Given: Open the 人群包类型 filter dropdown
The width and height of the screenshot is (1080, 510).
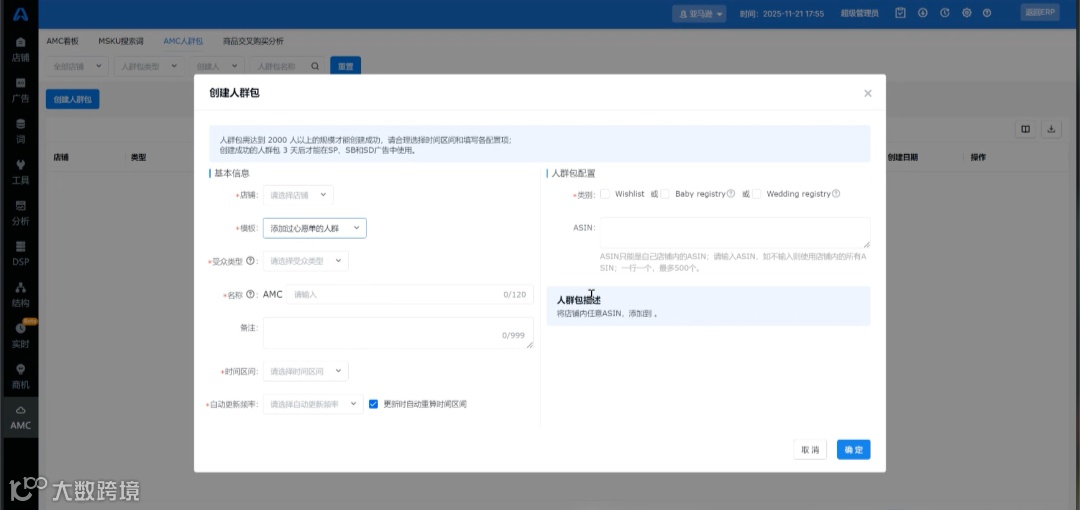Looking at the screenshot, I should pos(148,66).
